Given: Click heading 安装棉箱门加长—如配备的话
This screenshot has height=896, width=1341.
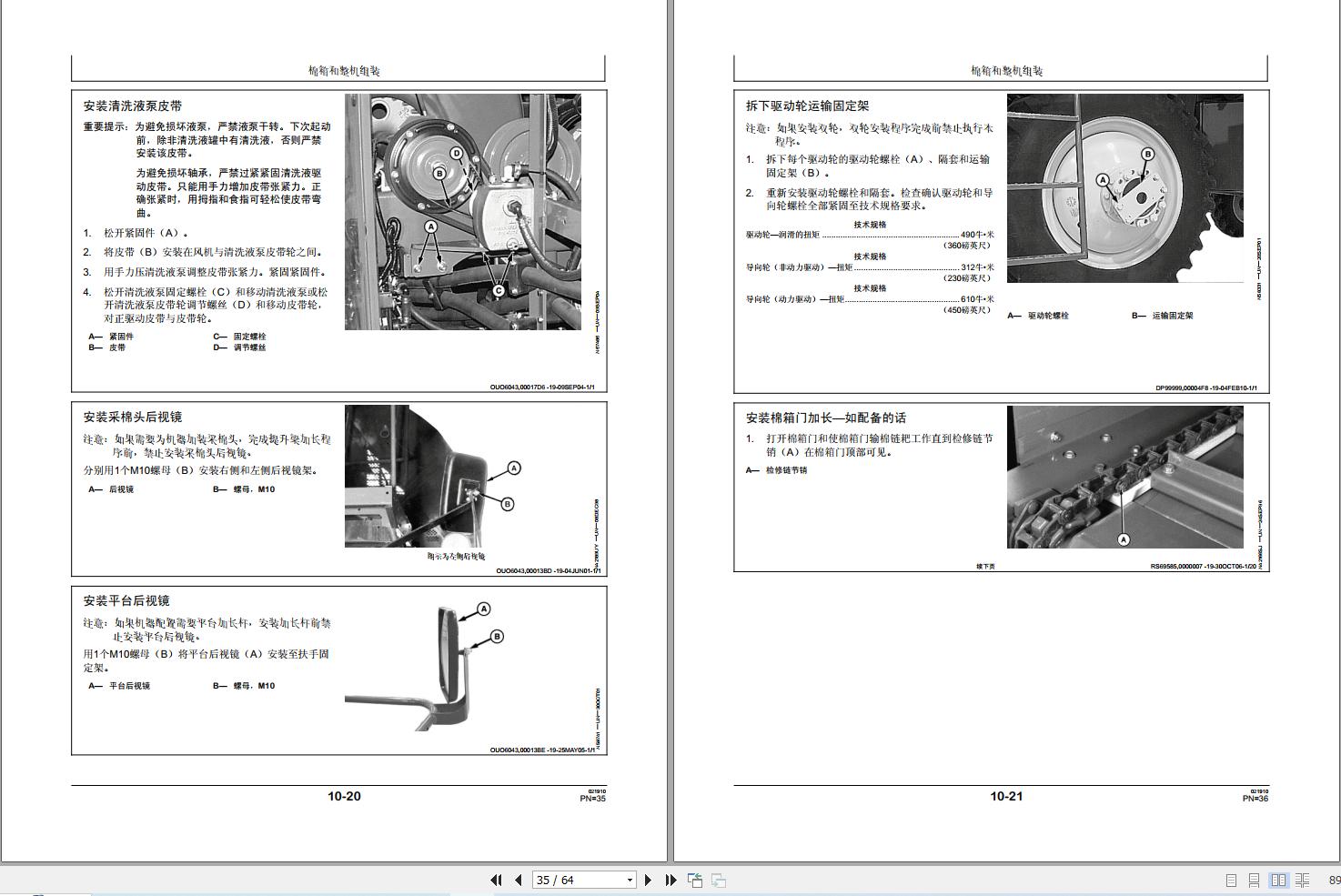Looking at the screenshot, I should click(x=826, y=418).
